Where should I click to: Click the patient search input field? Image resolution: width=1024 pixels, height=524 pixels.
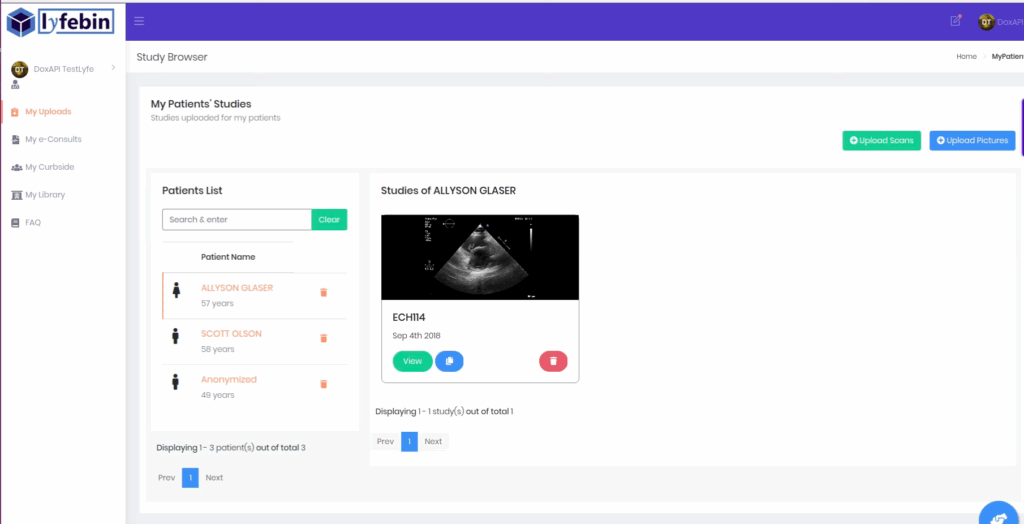click(x=237, y=219)
